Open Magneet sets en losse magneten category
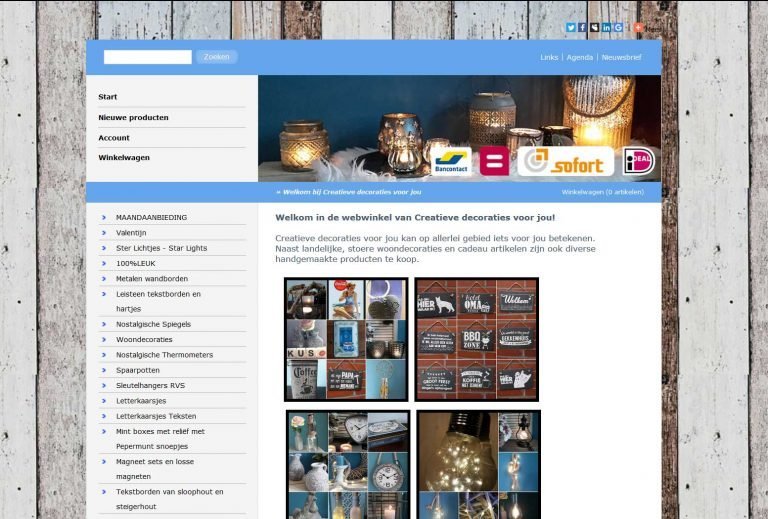 [155, 469]
